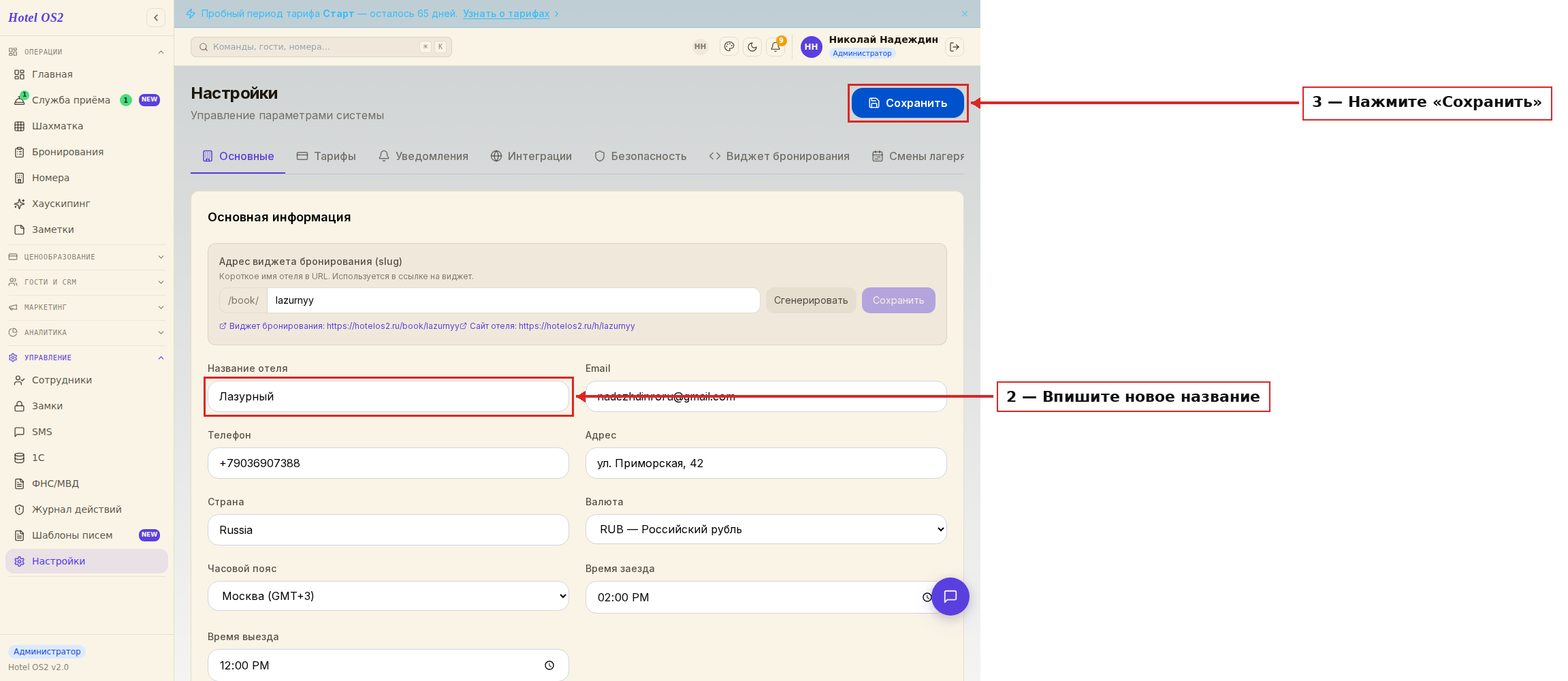Click the slug input containing lazurnyy
This screenshot has width=1568, height=681.
513,300
